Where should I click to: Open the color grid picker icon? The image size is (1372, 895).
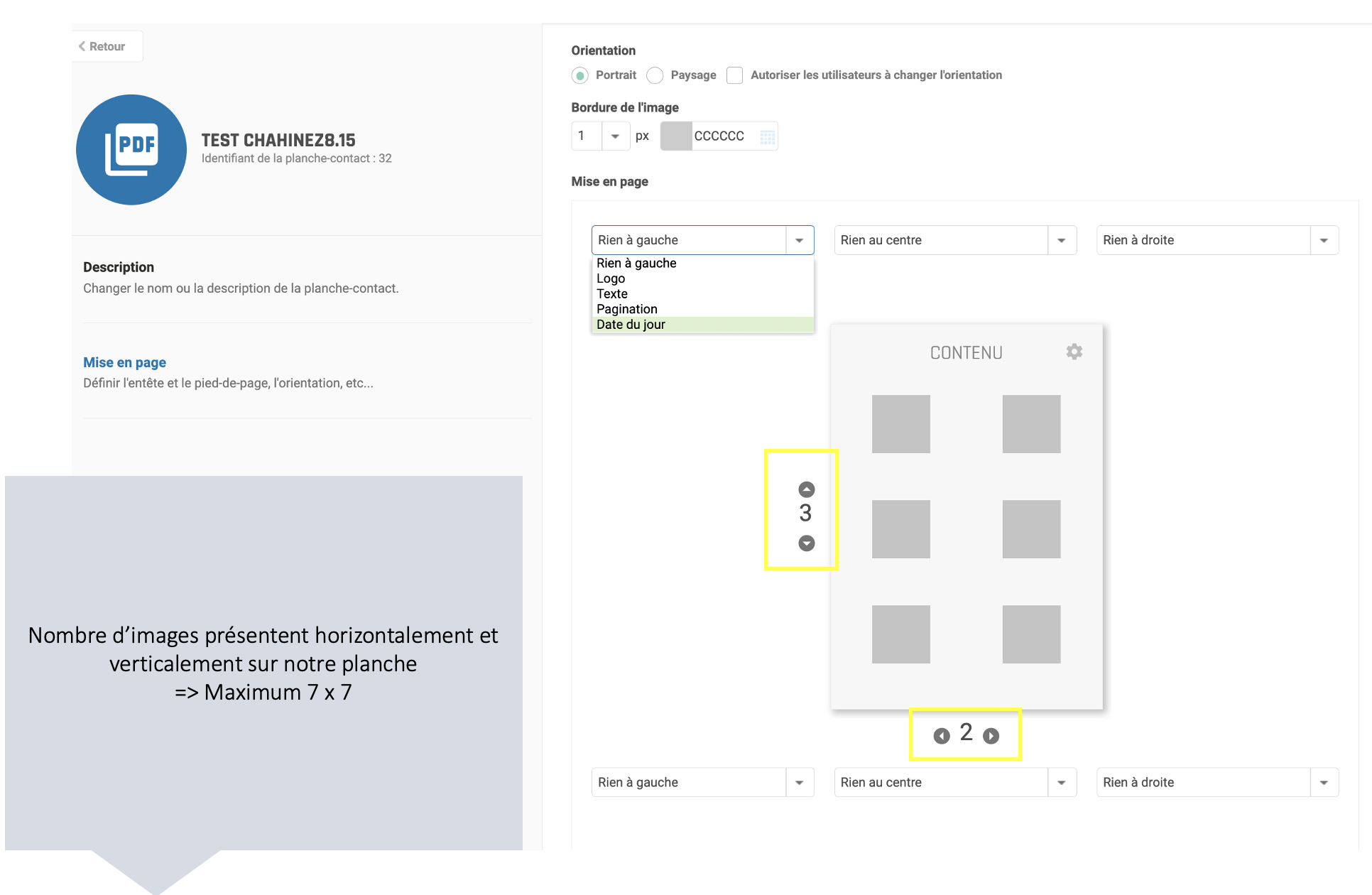(x=767, y=136)
